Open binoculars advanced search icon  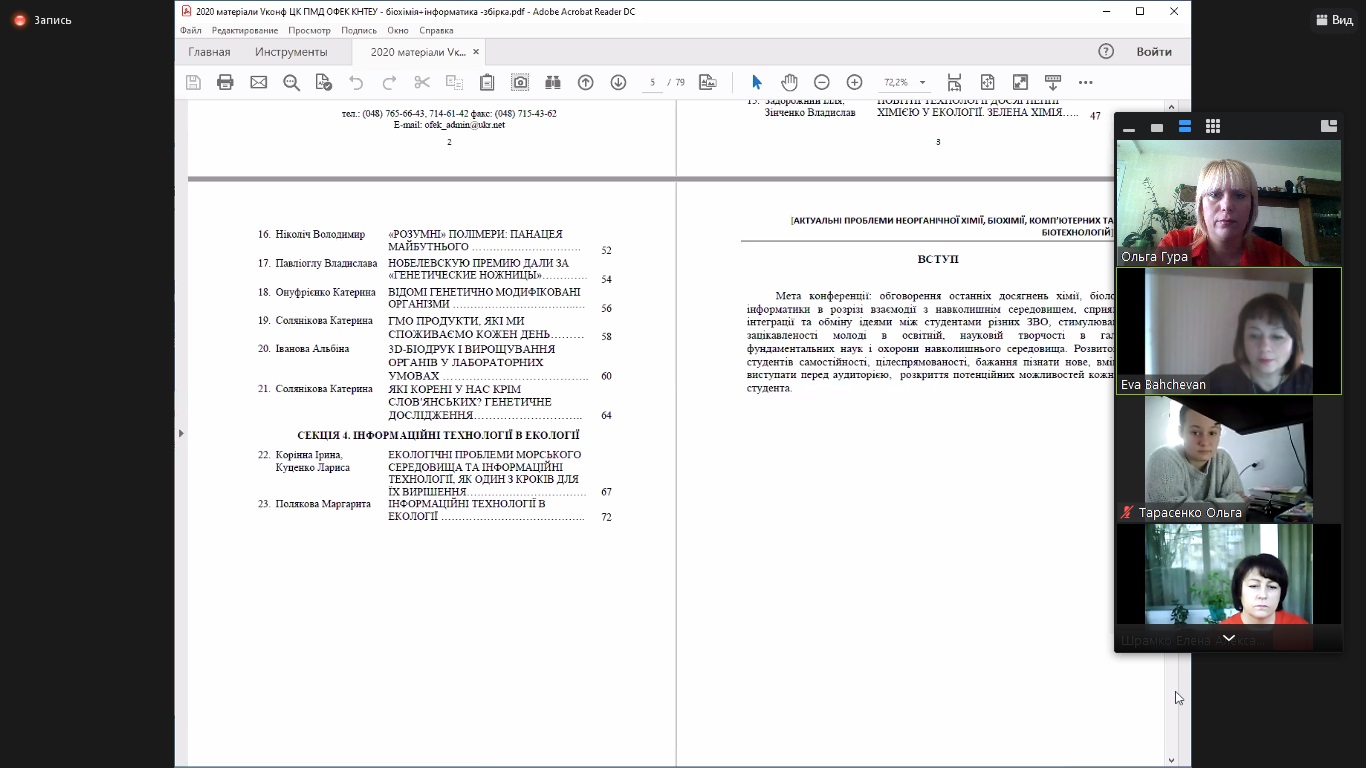(552, 82)
